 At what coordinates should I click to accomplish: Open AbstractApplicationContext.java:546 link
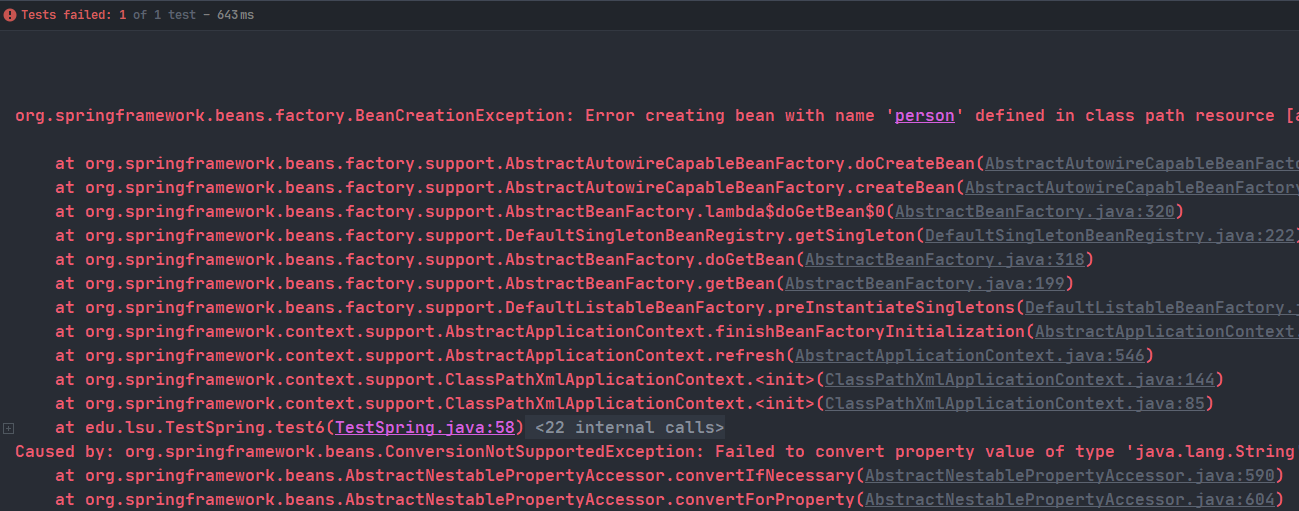(970, 356)
